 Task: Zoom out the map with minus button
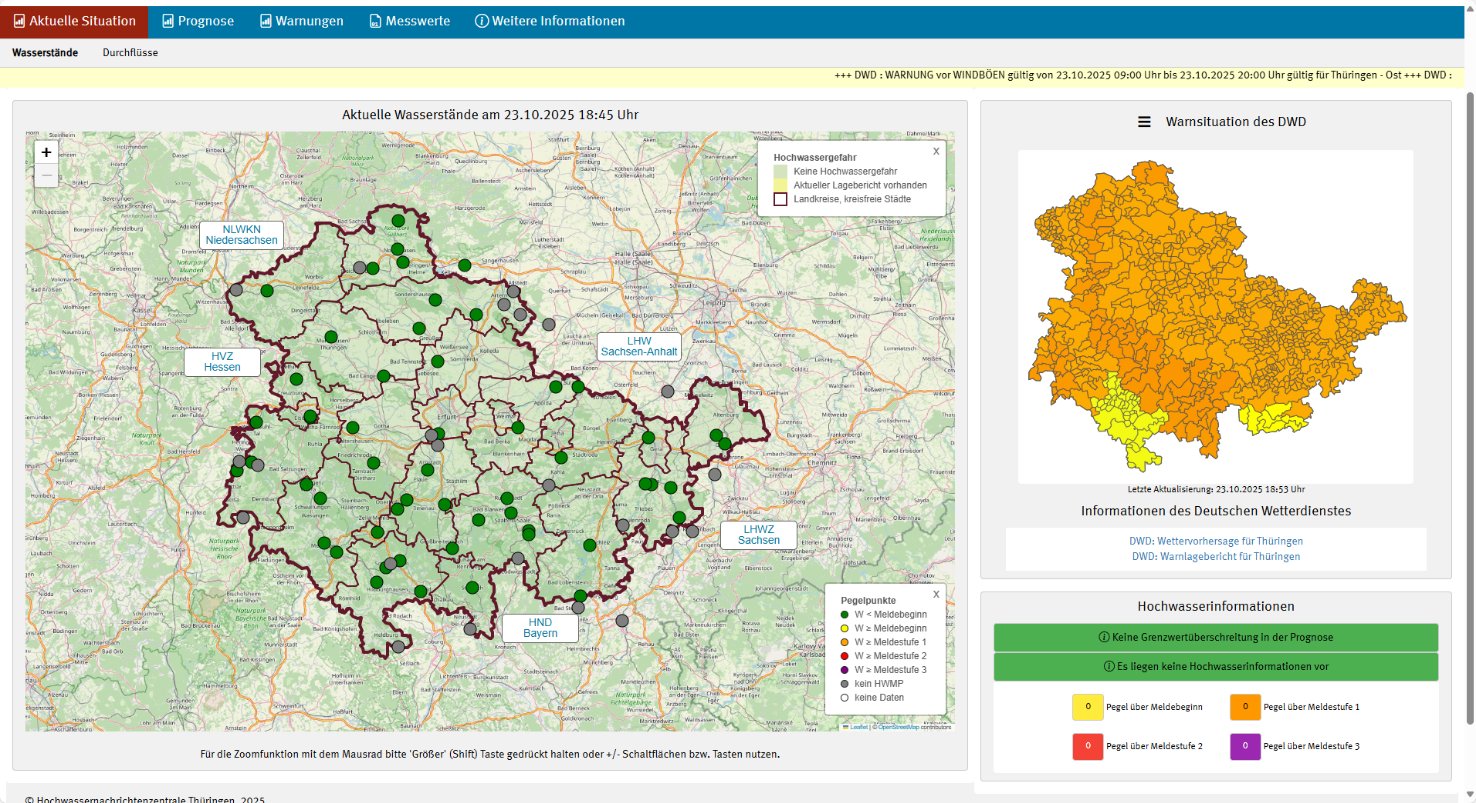pyautogui.click(x=46, y=176)
